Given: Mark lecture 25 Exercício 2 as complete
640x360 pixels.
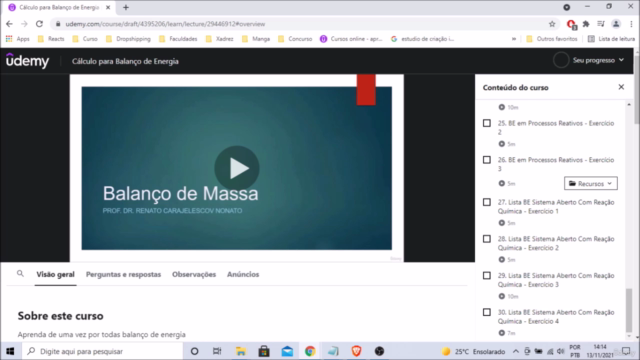Looking at the screenshot, I should [x=487, y=123].
